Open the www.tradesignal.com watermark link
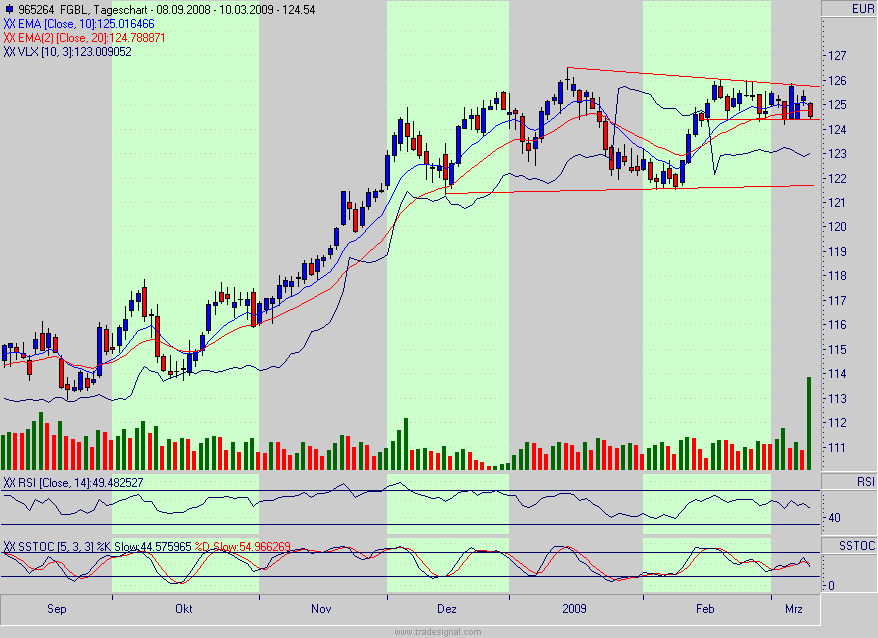Image resolution: width=878 pixels, height=638 pixels. (438, 630)
